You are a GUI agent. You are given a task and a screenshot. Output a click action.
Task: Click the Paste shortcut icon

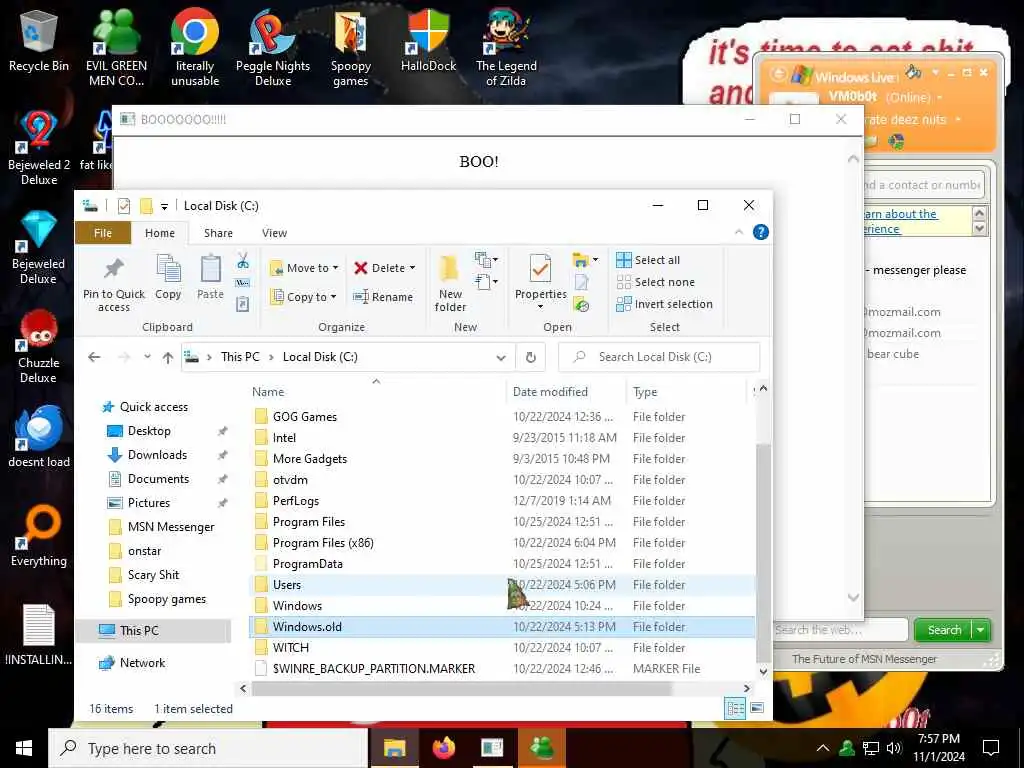pyautogui.click(x=243, y=304)
